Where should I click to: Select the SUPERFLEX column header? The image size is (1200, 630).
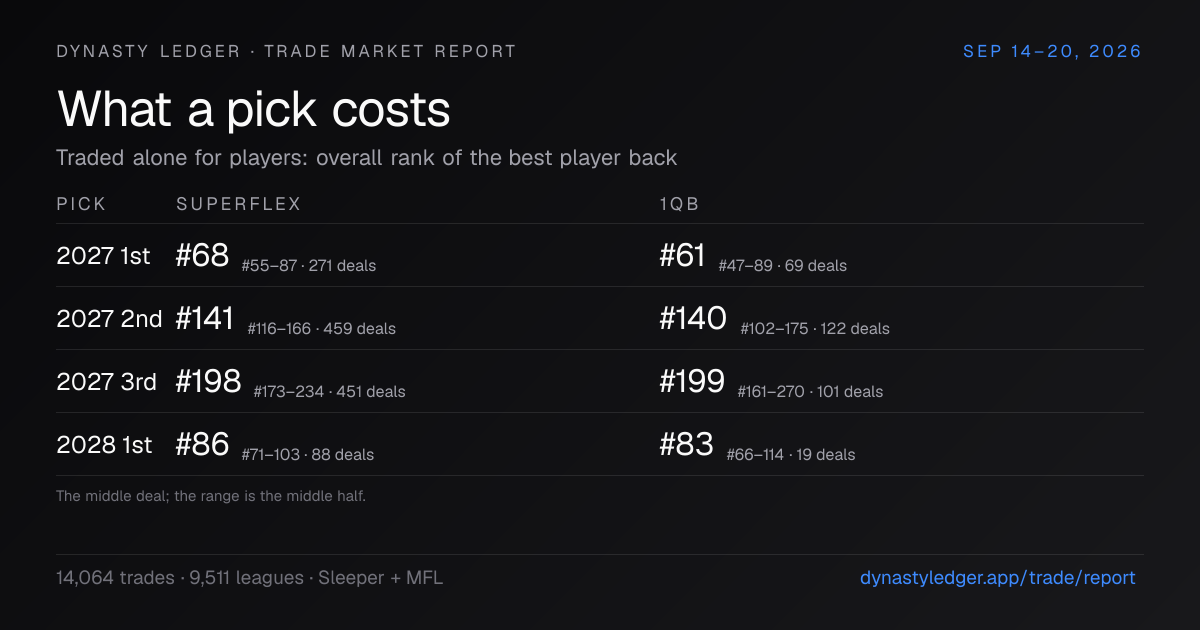point(239,204)
